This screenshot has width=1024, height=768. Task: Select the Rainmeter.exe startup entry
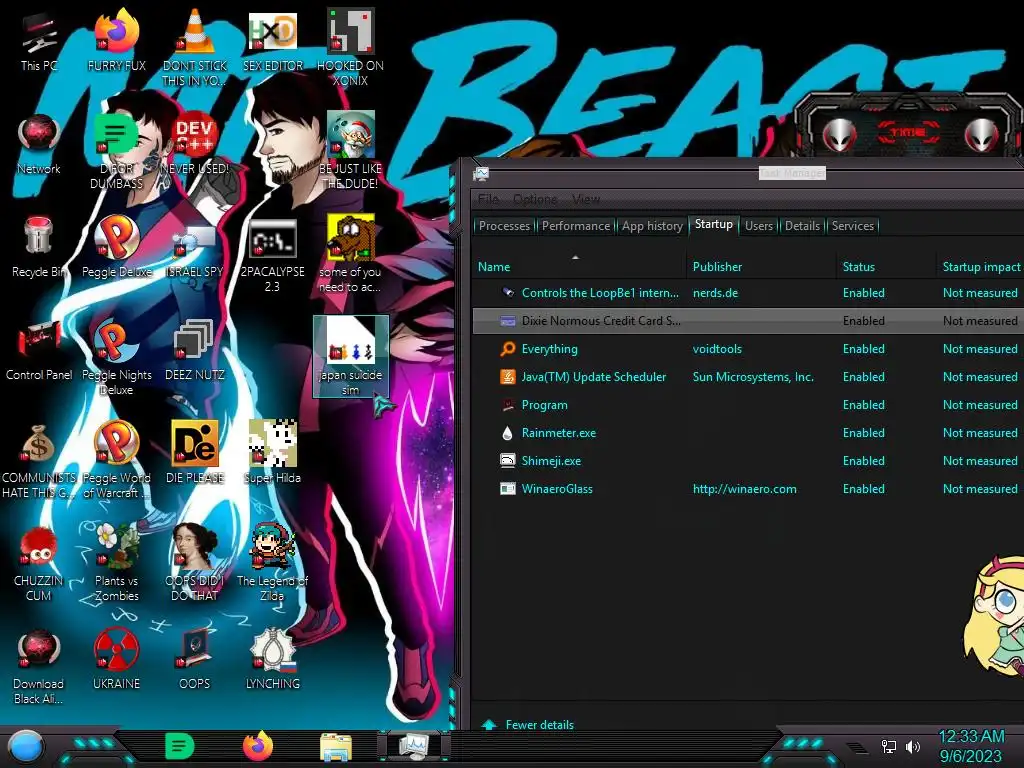tap(748, 433)
